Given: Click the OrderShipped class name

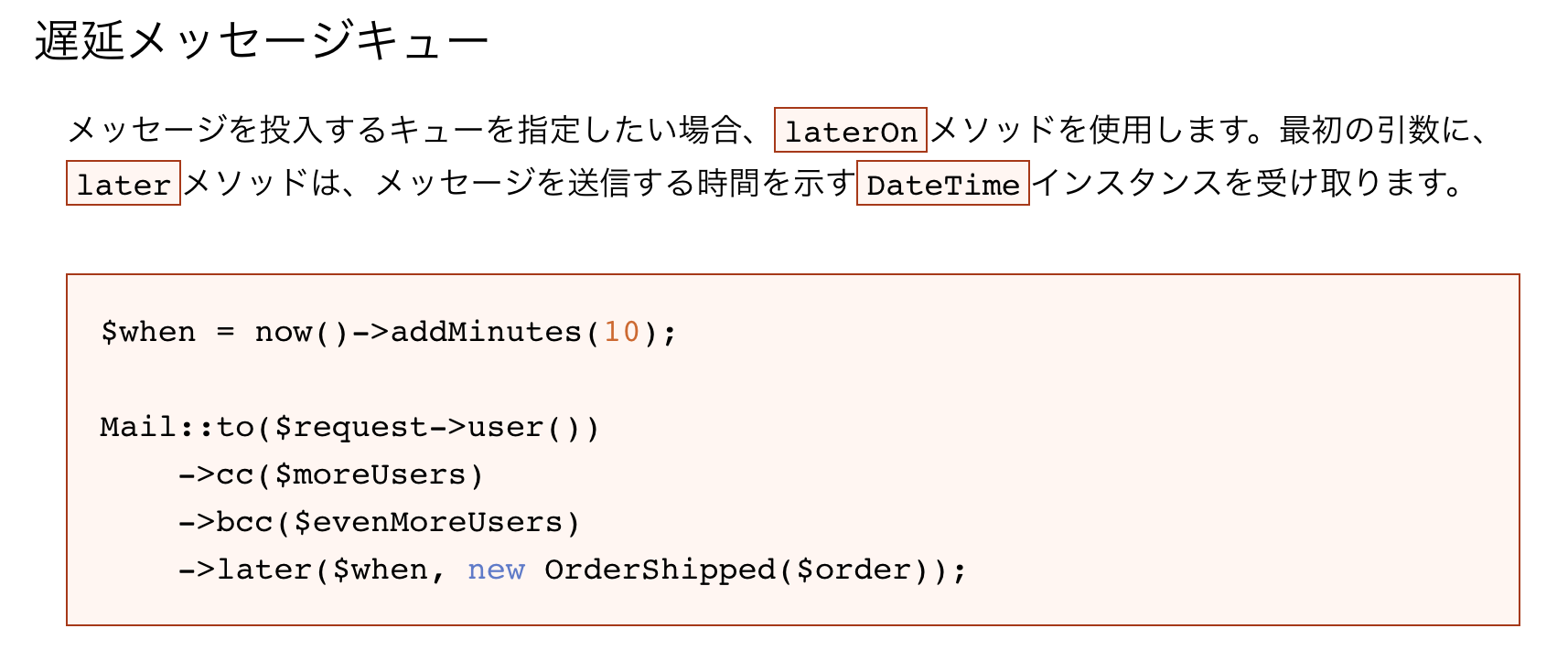Looking at the screenshot, I should (x=659, y=570).
